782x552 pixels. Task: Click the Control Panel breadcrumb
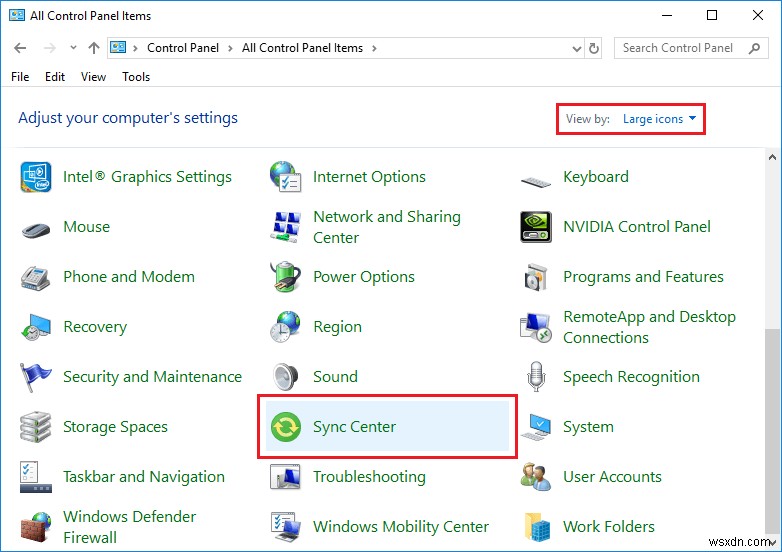183,48
